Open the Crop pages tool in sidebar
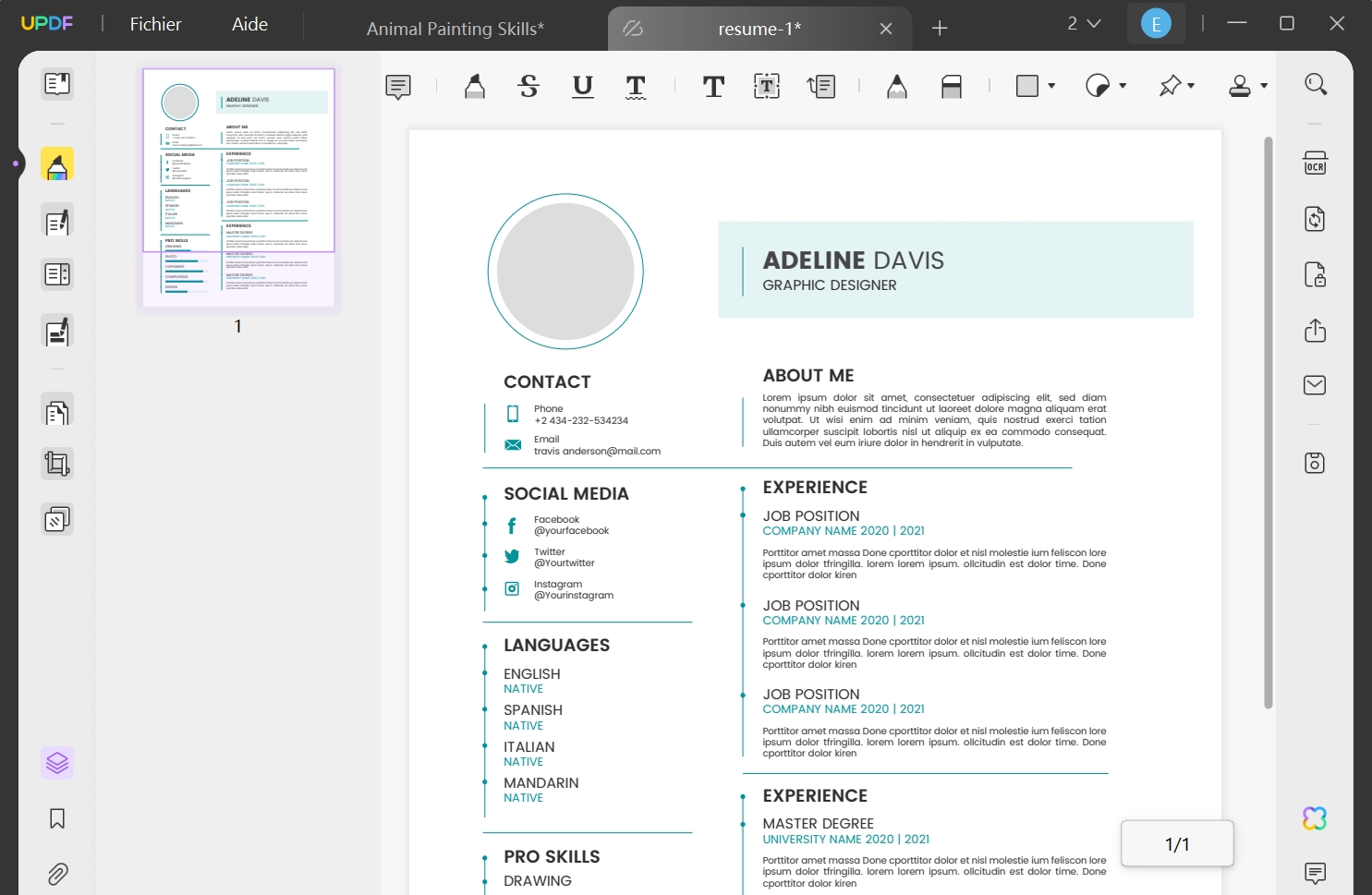The width and height of the screenshot is (1372, 895). [57, 464]
